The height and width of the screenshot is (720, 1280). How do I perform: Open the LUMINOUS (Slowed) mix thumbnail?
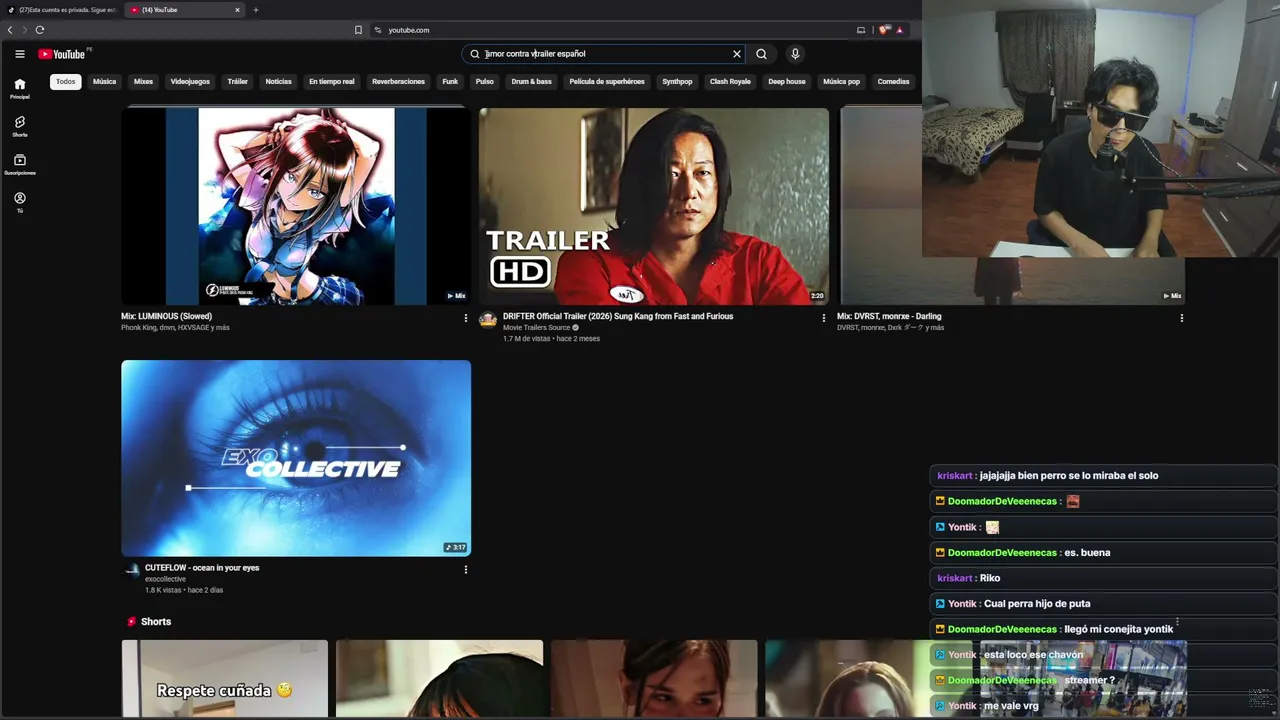296,206
